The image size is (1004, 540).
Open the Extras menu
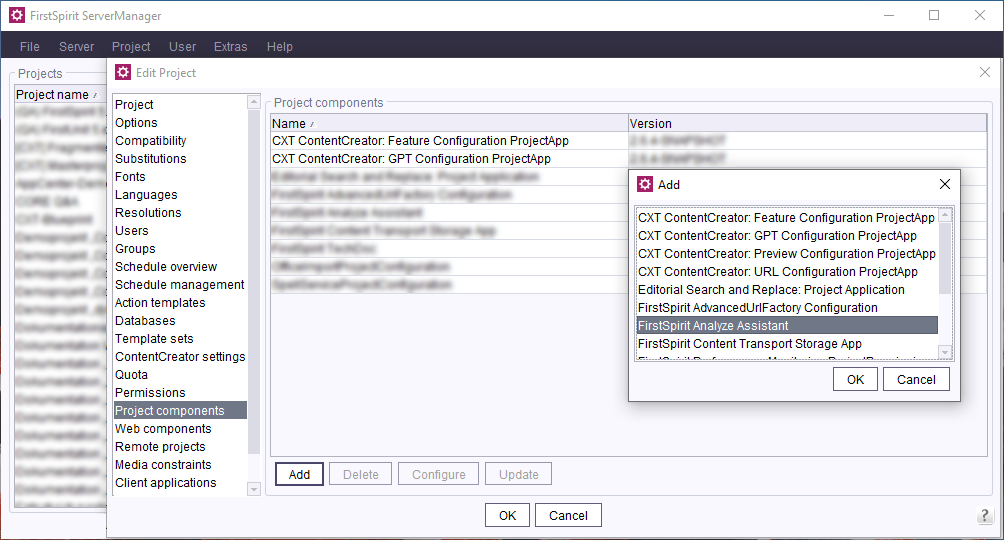pos(230,46)
